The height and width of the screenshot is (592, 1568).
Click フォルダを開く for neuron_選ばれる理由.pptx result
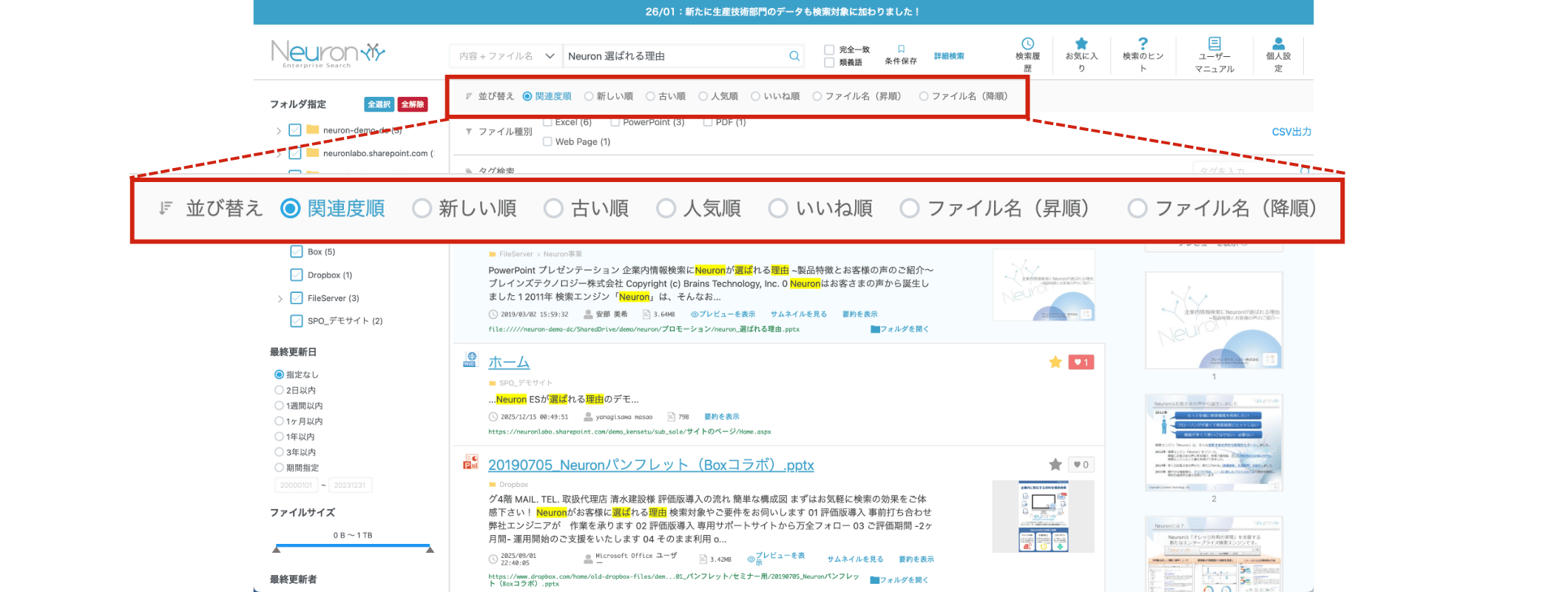tap(900, 329)
